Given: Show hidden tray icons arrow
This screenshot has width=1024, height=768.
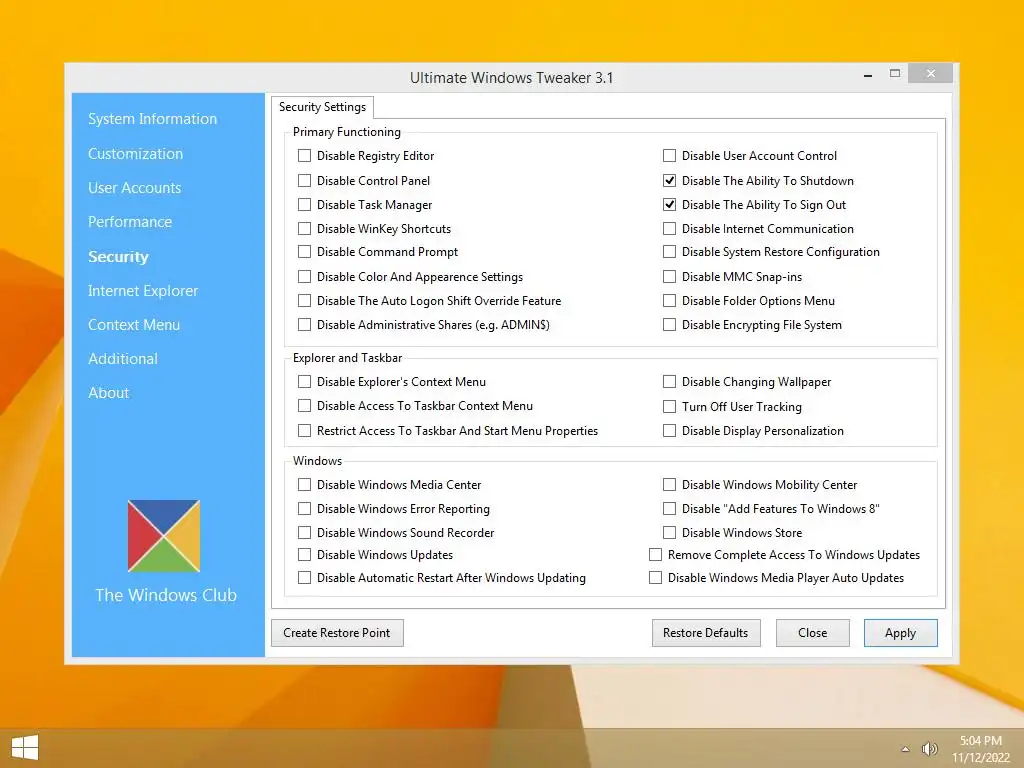Looking at the screenshot, I should pyautogui.click(x=905, y=749).
